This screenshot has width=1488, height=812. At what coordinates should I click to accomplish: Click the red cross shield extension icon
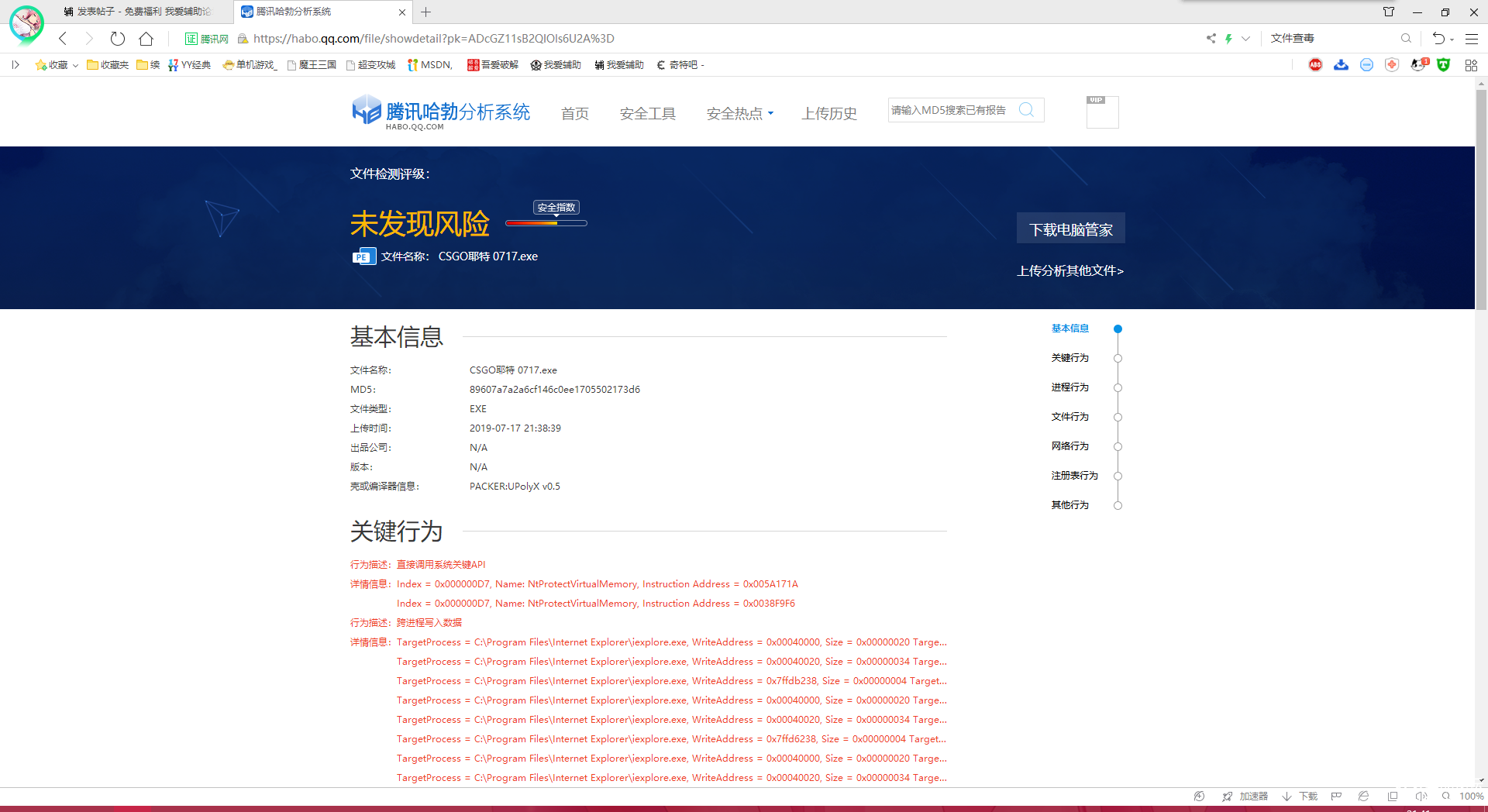1392,65
